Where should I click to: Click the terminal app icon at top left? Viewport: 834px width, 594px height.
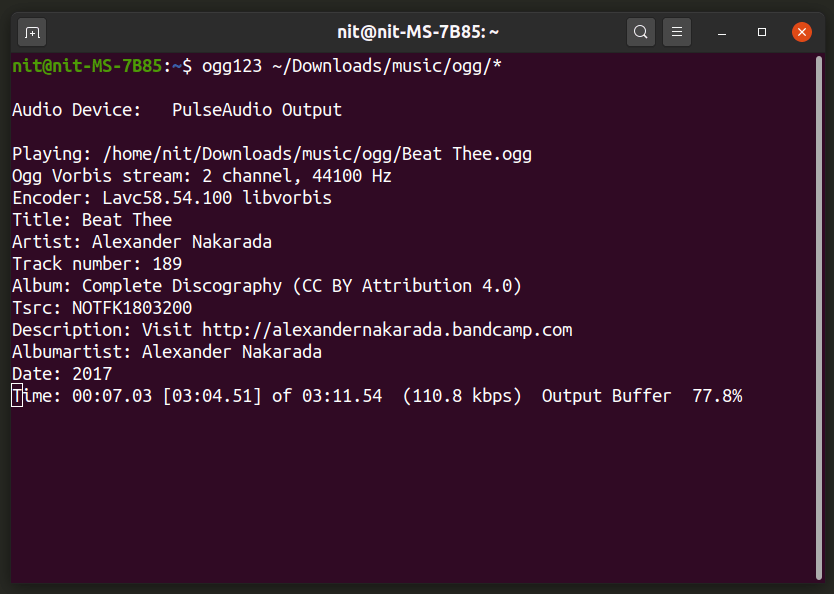[31, 31]
